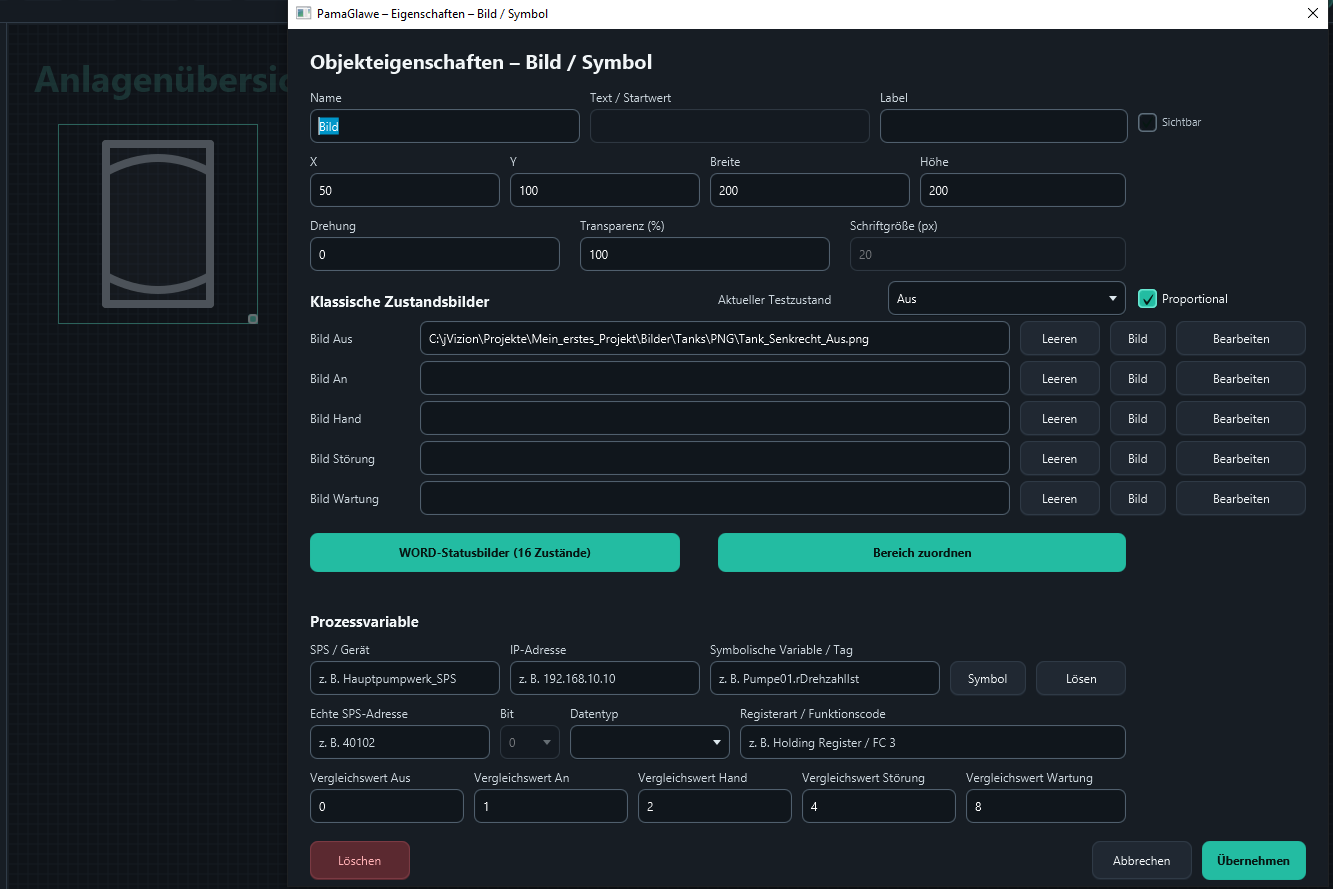Click the Vergleichswert Wartung field
The width and height of the screenshot is (1333, 889).
pyautogui.click(x=1045, y=806)
